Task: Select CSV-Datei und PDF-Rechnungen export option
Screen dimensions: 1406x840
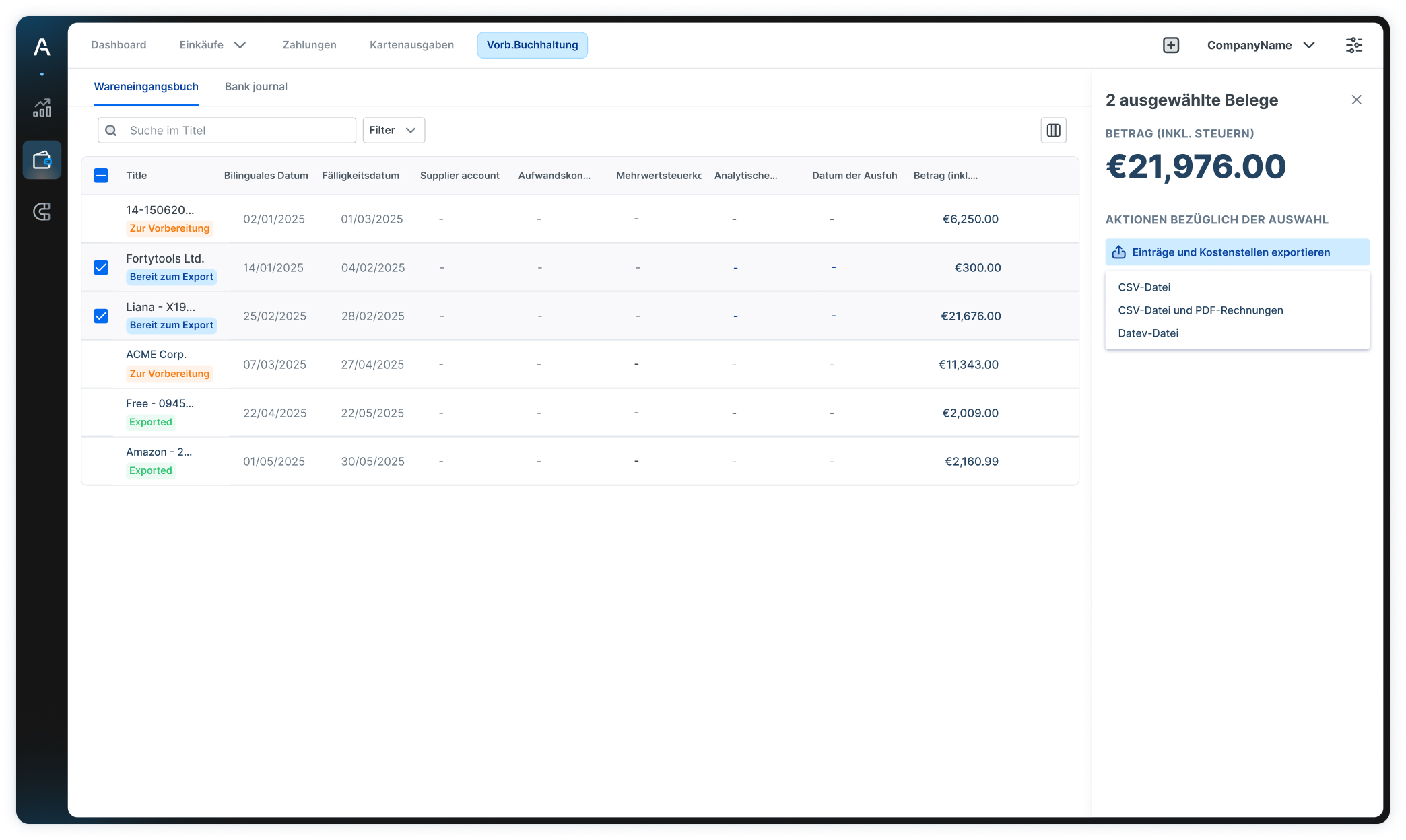Action: pyautogui.click(x=1200, y=310)
